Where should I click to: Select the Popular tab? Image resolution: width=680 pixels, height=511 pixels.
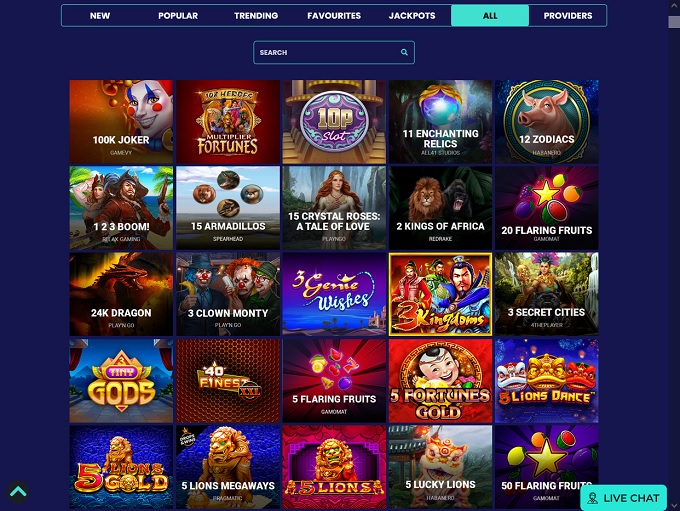(x=178, y=16)
